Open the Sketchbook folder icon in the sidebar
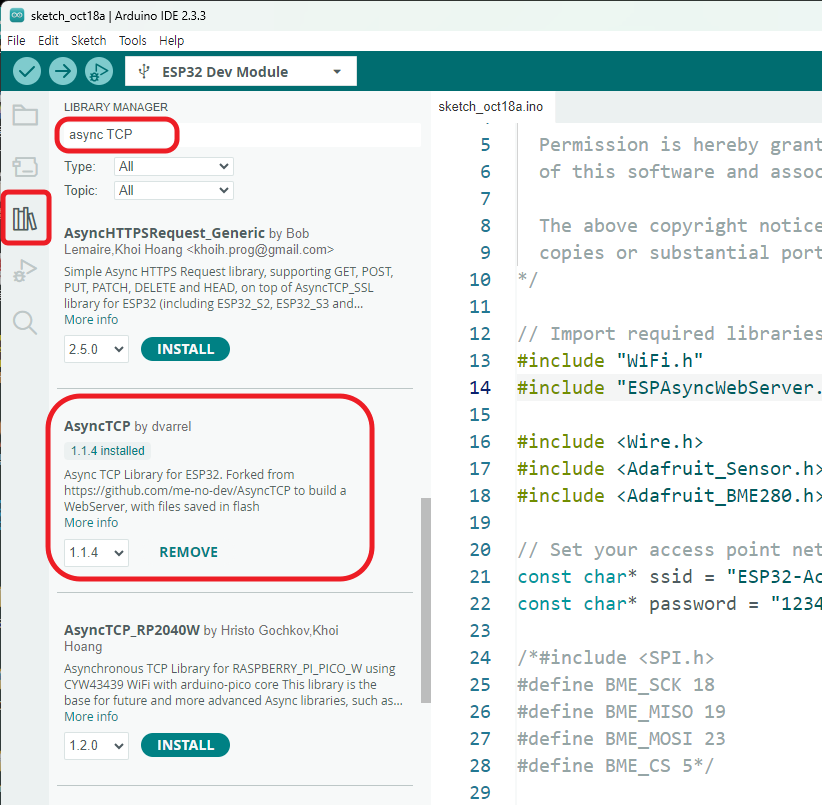 tap(25, 115)
